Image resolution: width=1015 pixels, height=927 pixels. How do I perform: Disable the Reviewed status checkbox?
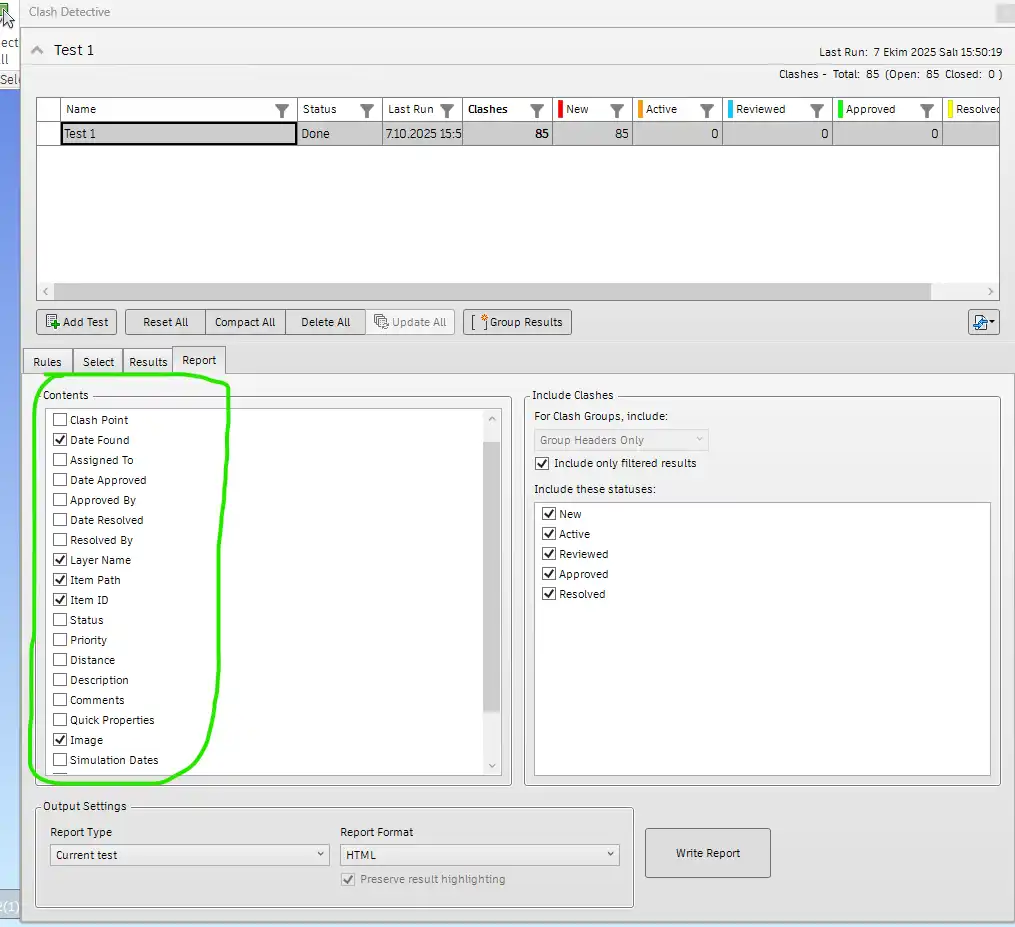point(548,553)
